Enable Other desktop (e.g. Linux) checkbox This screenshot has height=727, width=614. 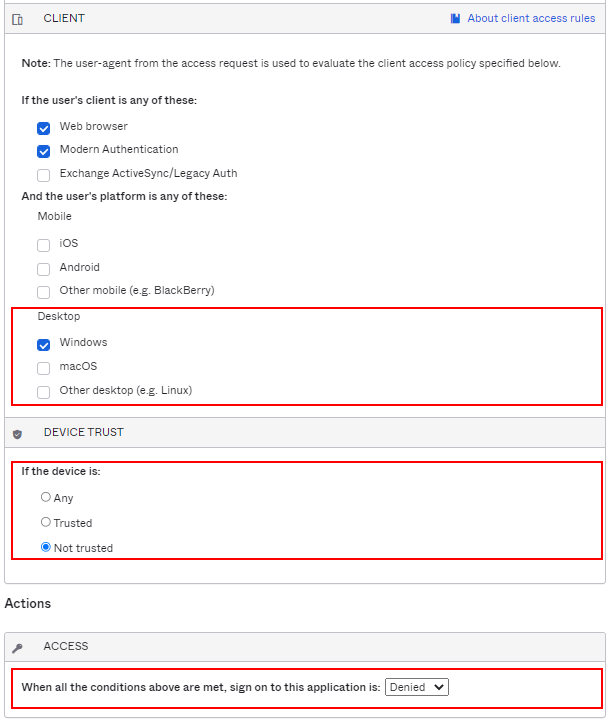point(44,392)
